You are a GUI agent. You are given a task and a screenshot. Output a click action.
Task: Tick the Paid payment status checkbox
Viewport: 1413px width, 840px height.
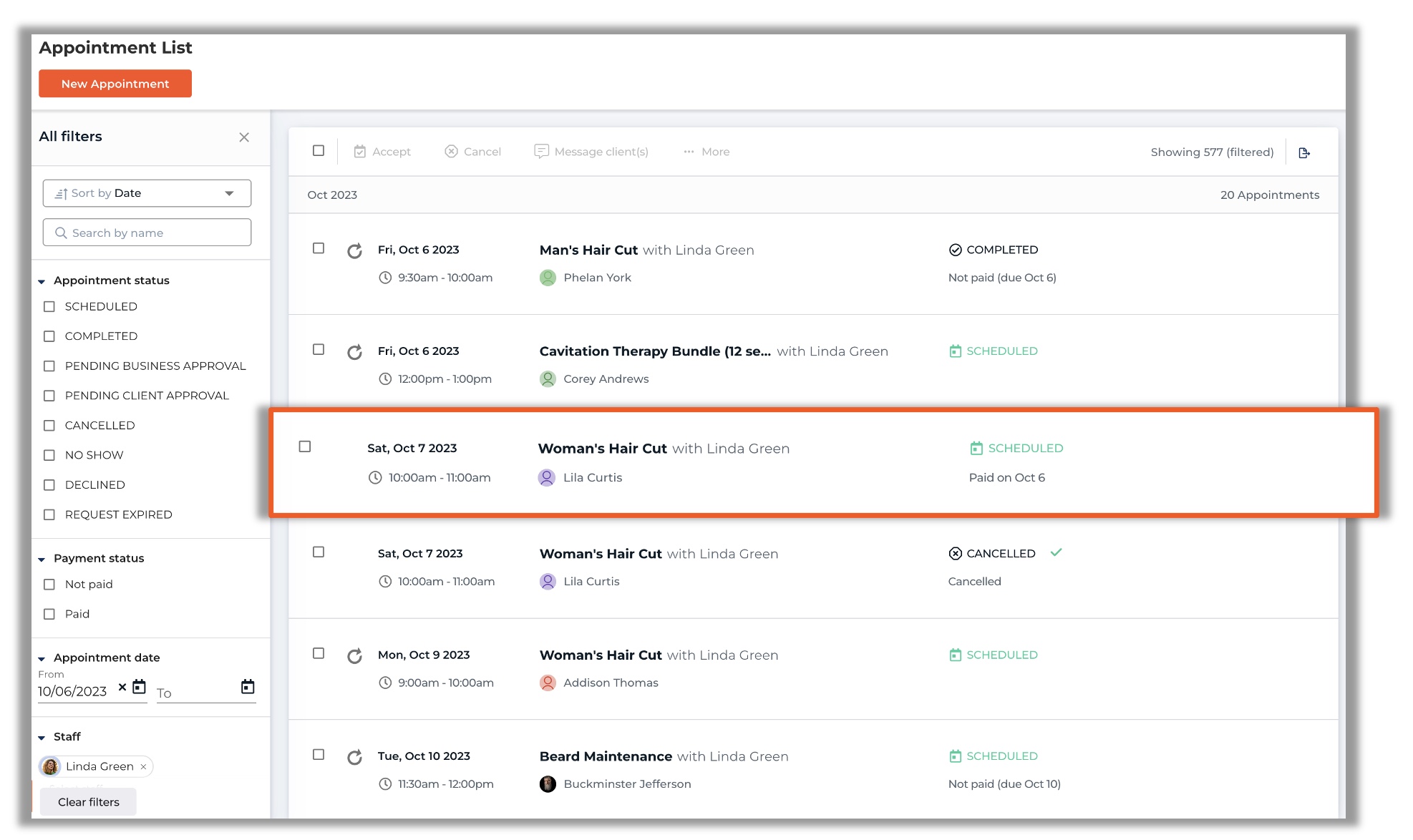click(x=49, y=614)
